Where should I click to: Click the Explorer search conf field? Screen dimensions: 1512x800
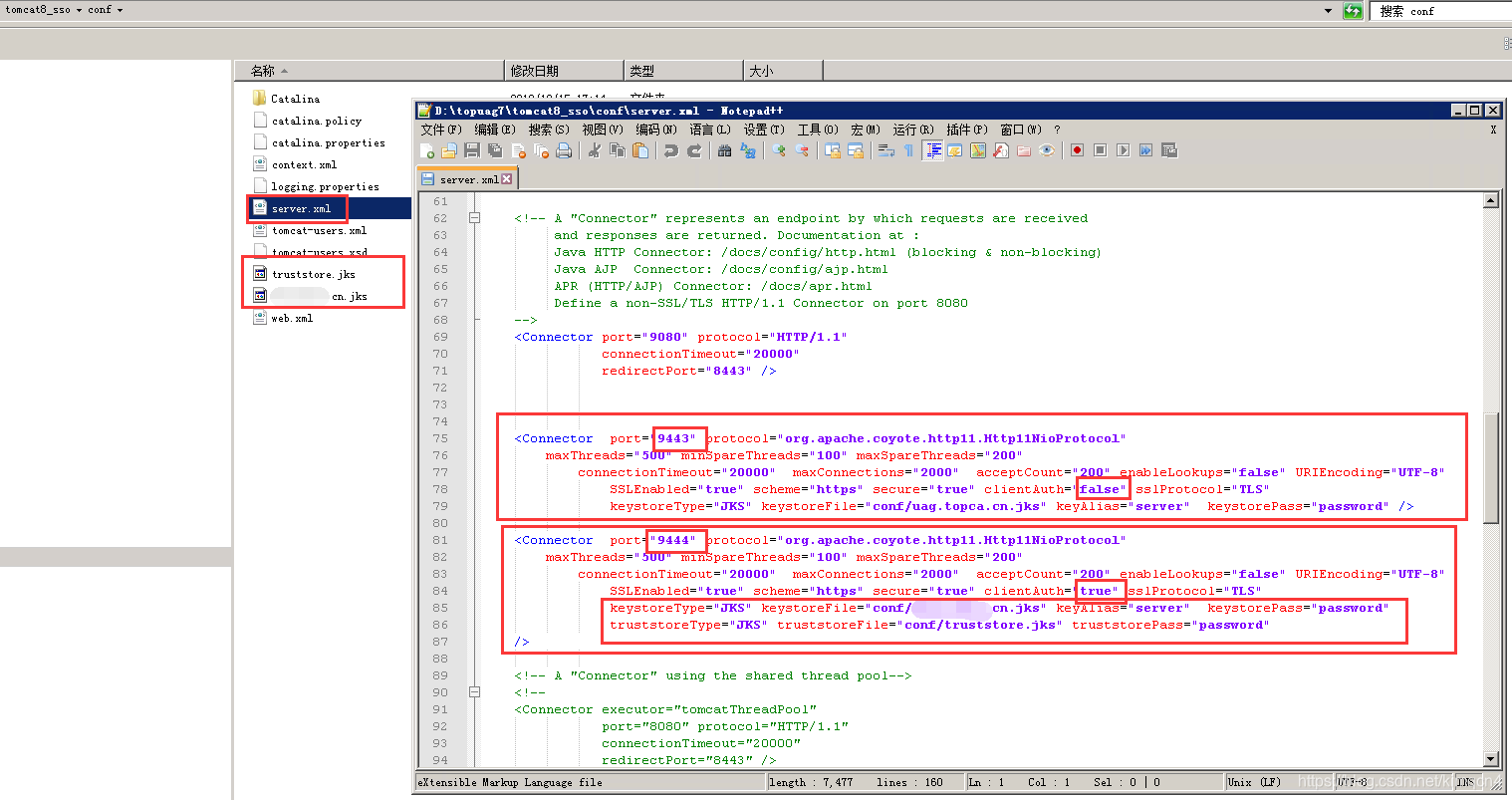1441,11
